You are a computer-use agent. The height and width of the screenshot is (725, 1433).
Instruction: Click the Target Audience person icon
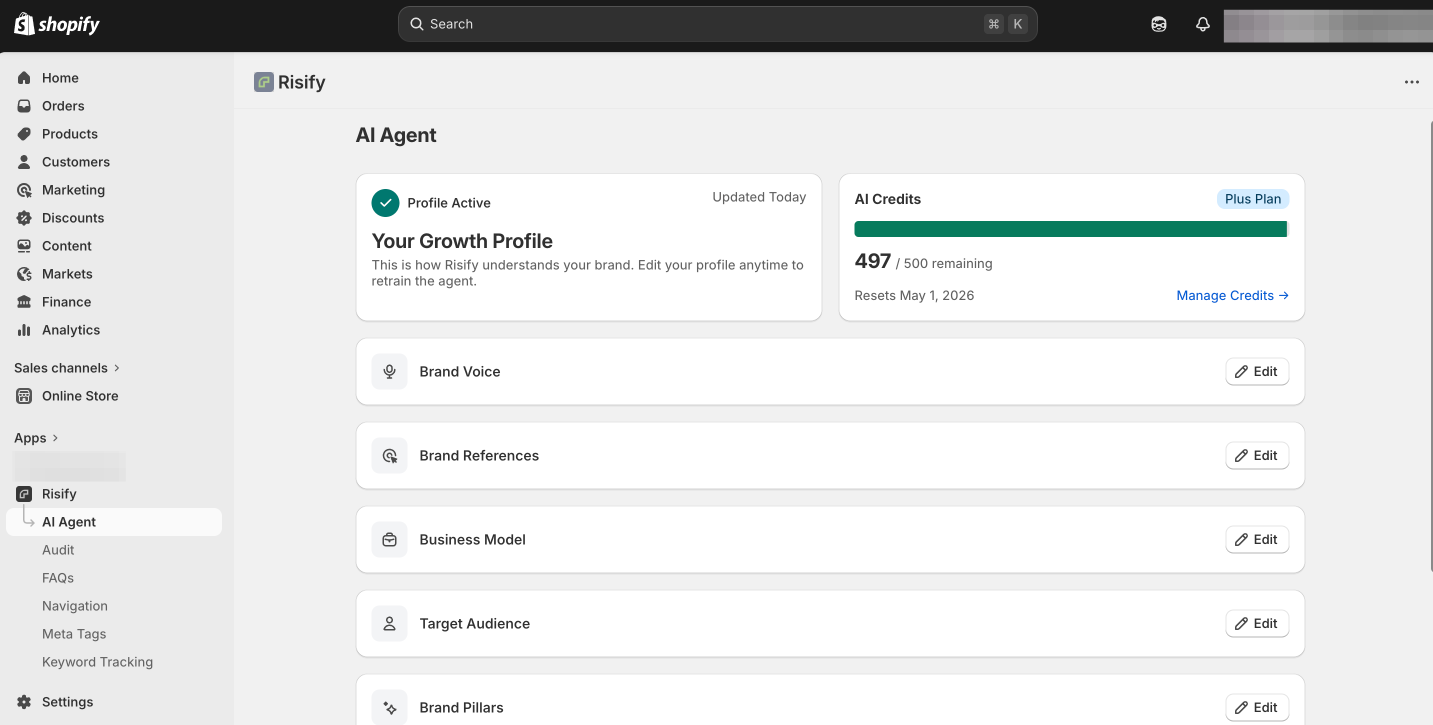pyautogui.click(x=390, y=624)
